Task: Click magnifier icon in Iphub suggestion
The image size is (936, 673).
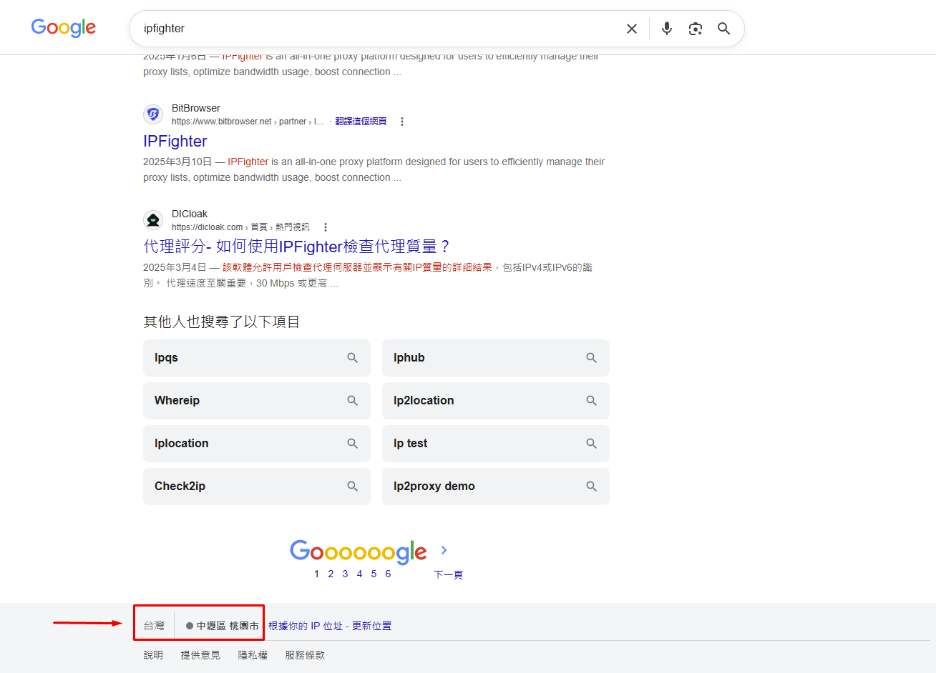Action: tap(592, 358)
